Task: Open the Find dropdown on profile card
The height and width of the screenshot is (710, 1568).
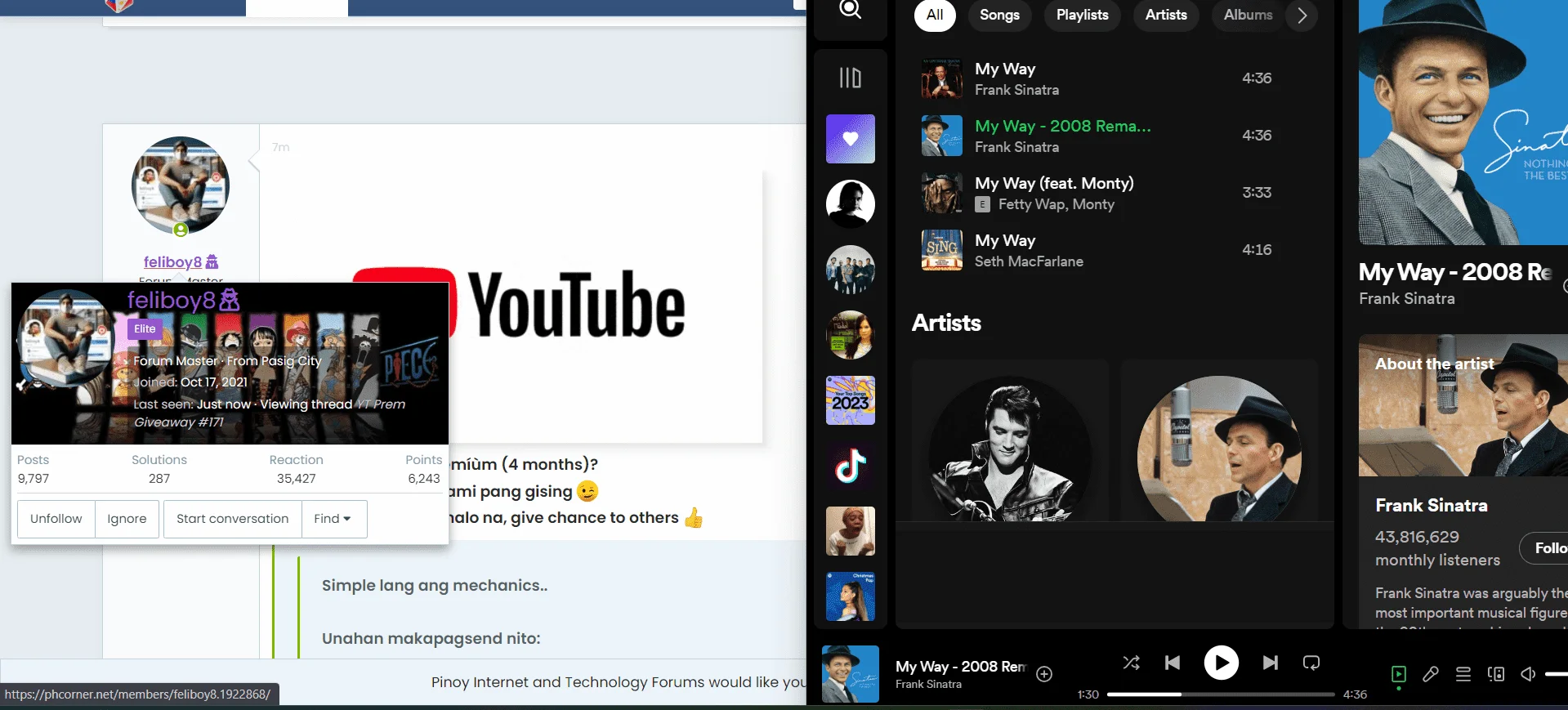Action: (x=333, y=519)
